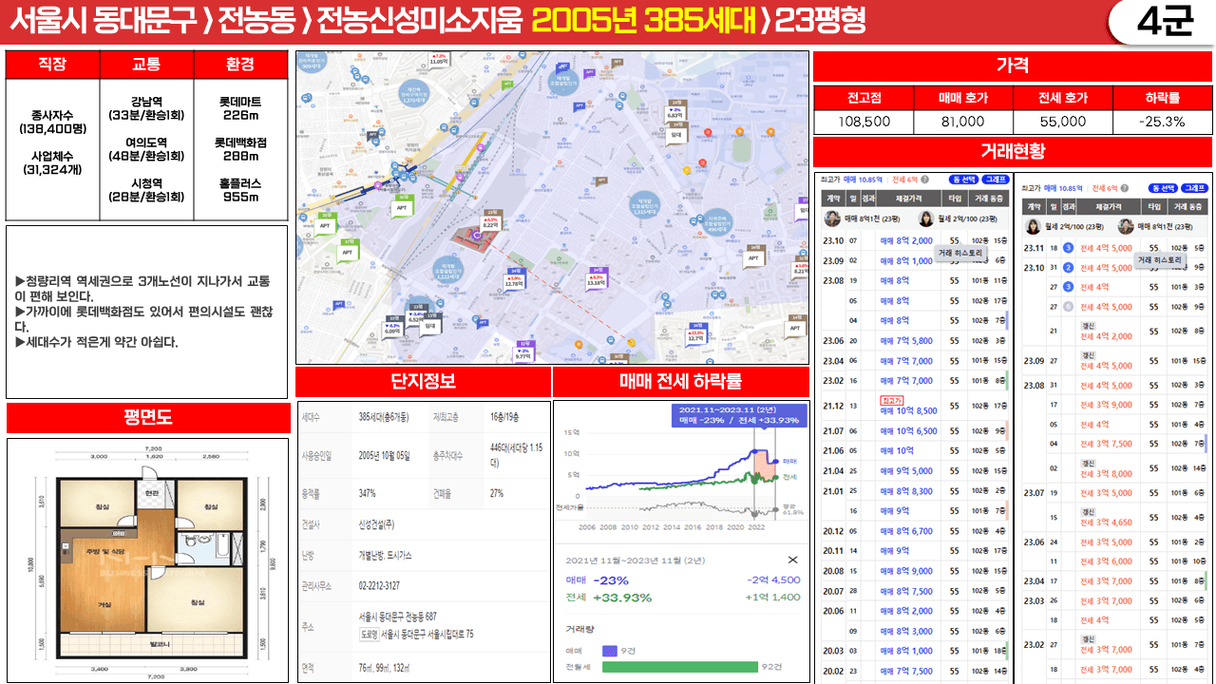Click the 거래 히스토리 tooltip in right trade list
This screenshot has width=1216, height=684.
pyautogui.click(x=1160, y=260)
